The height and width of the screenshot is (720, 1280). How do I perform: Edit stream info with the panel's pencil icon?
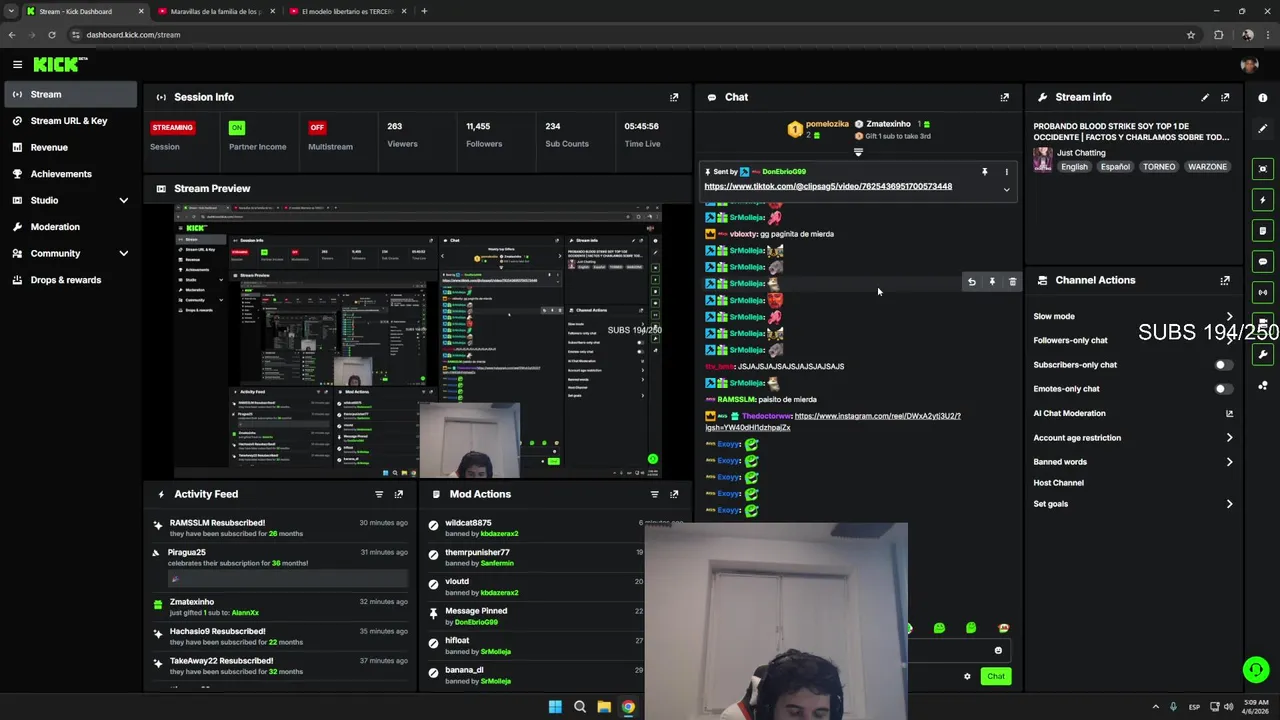pyautogui.click(x=1205, y=97)
